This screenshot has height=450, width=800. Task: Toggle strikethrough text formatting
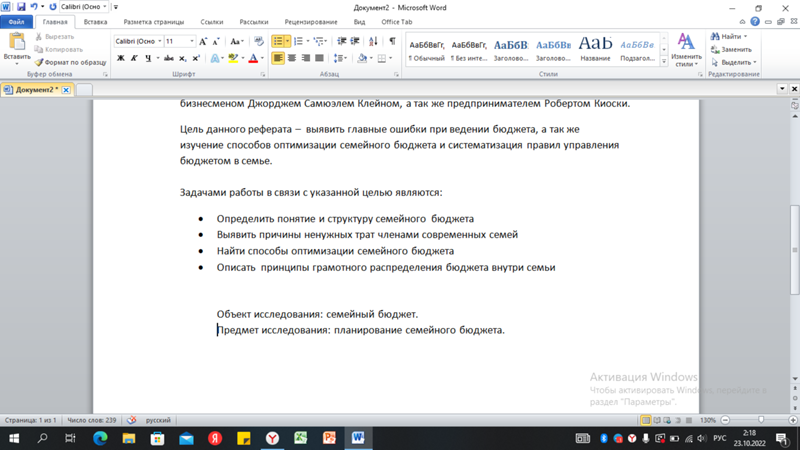(169, 59)
